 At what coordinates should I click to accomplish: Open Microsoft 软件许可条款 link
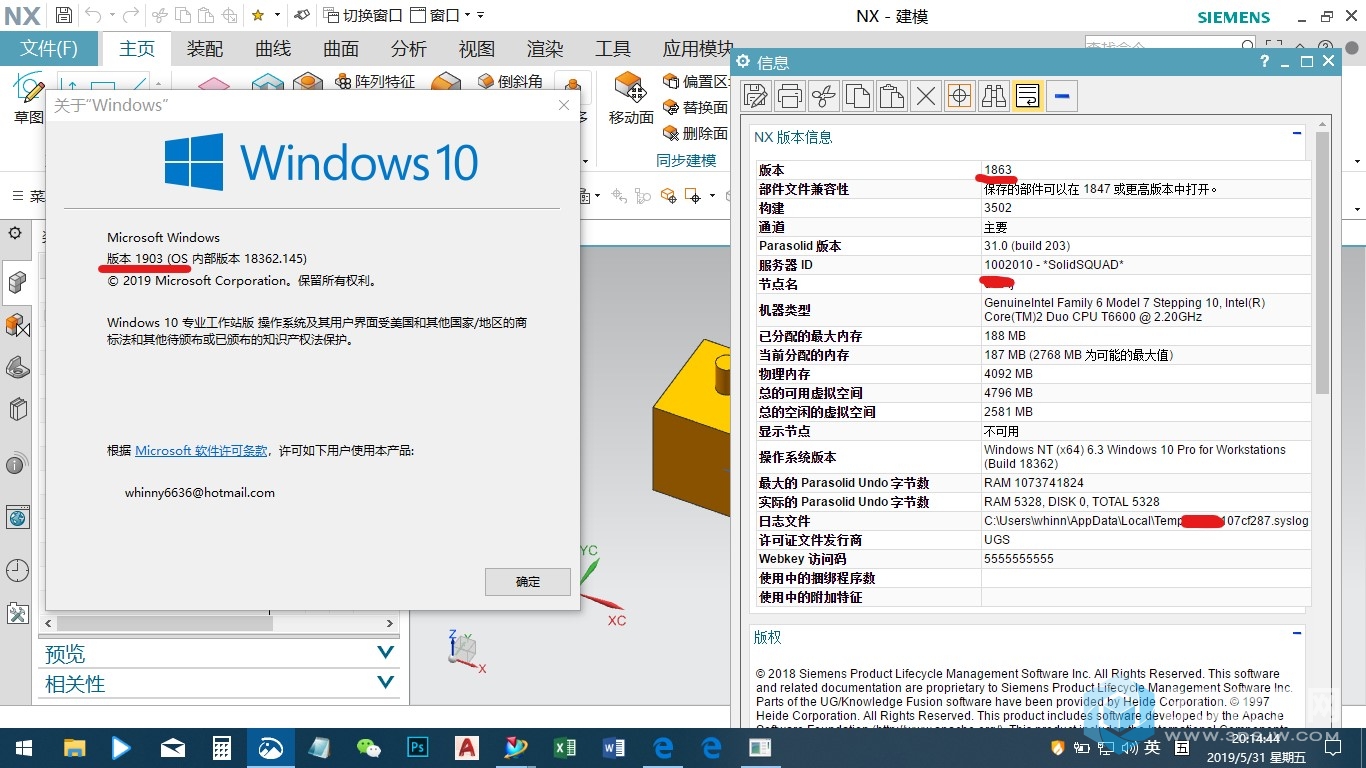point(201,451)
